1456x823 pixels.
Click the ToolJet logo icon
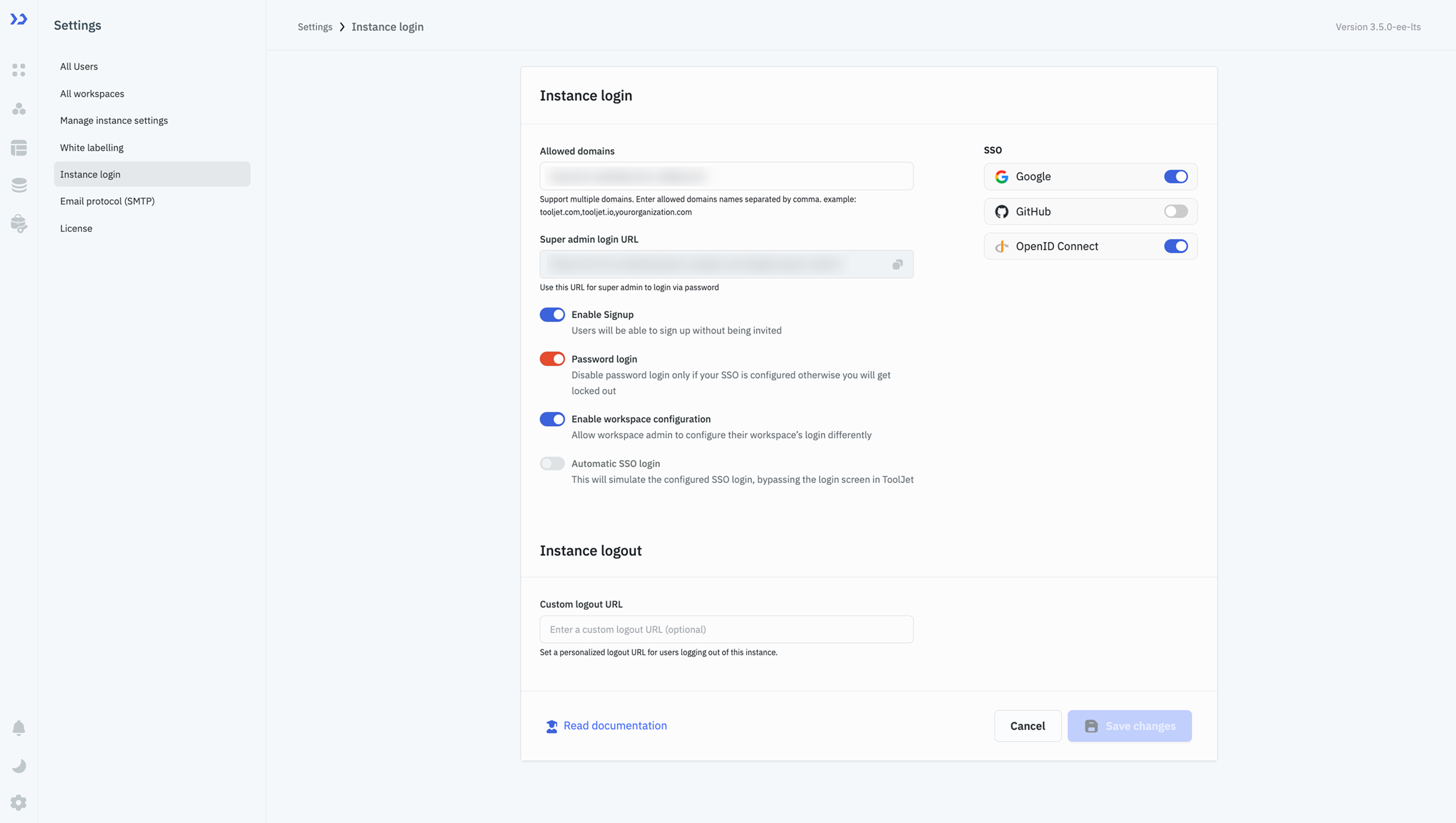tap(19, 20)
